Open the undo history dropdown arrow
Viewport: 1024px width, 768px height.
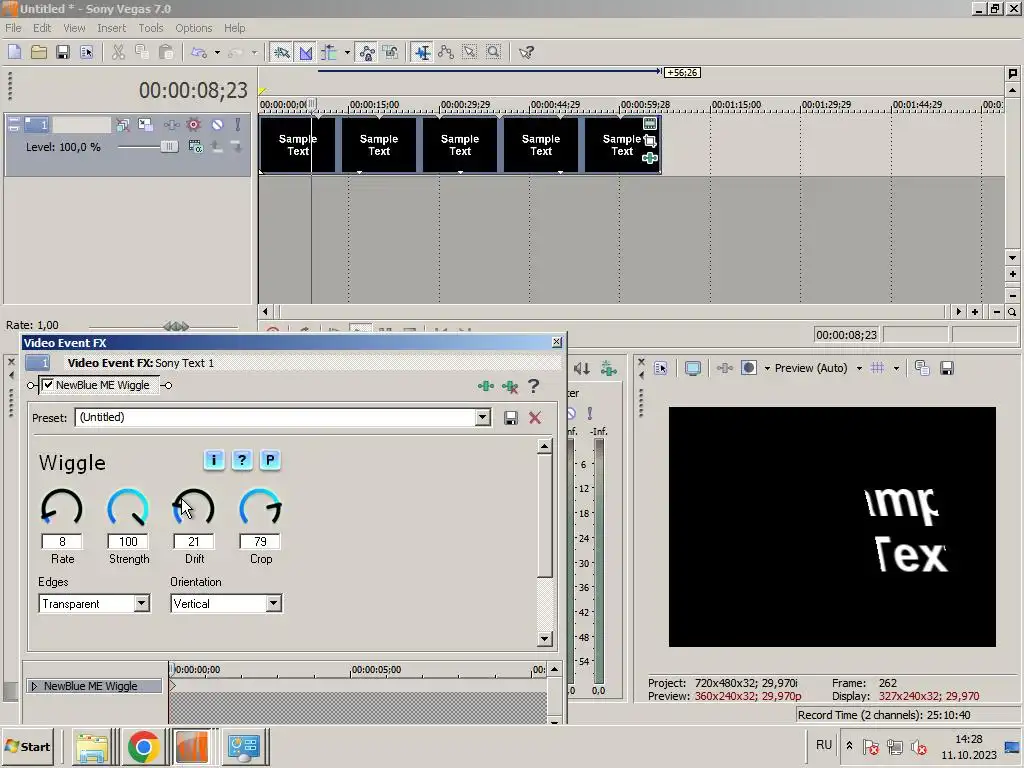point(217,52)
